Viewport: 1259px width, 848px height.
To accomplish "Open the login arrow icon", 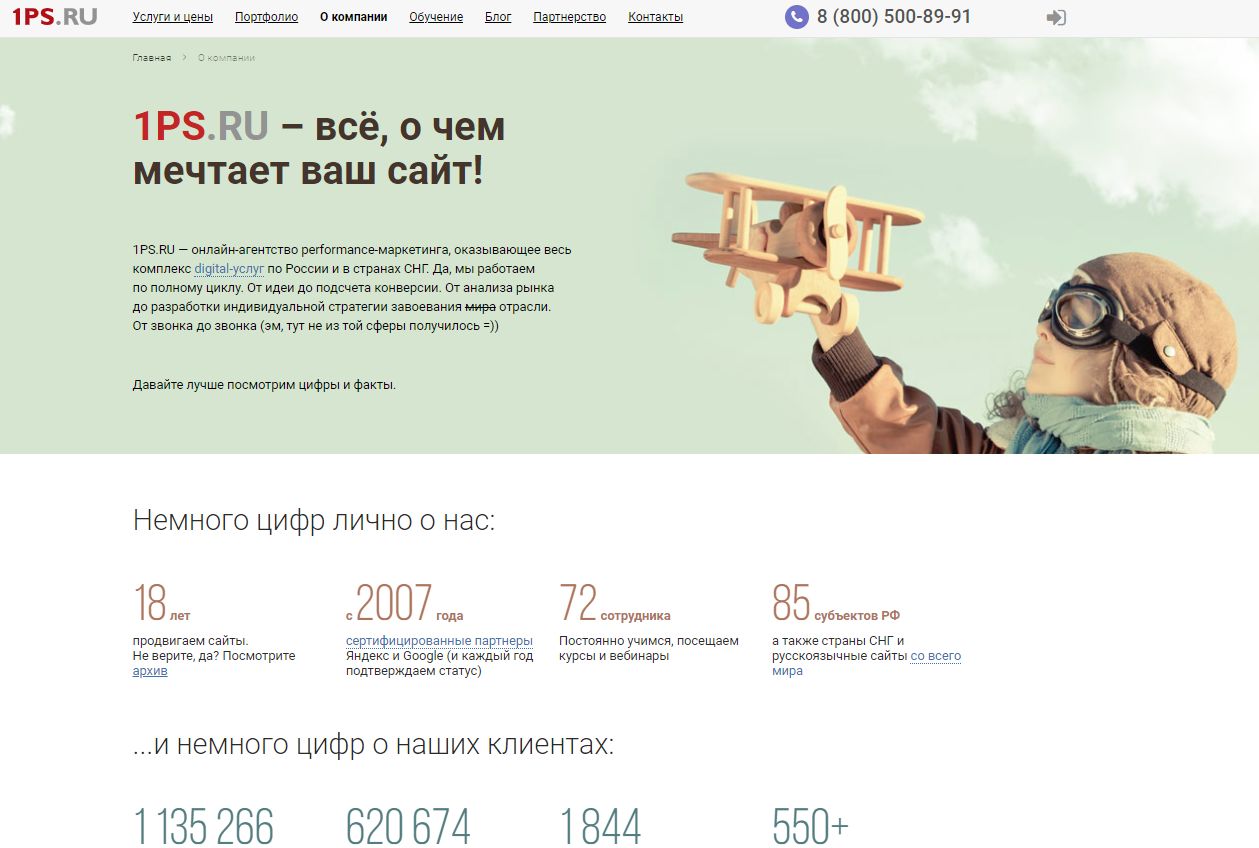I will coord(1056,18).
